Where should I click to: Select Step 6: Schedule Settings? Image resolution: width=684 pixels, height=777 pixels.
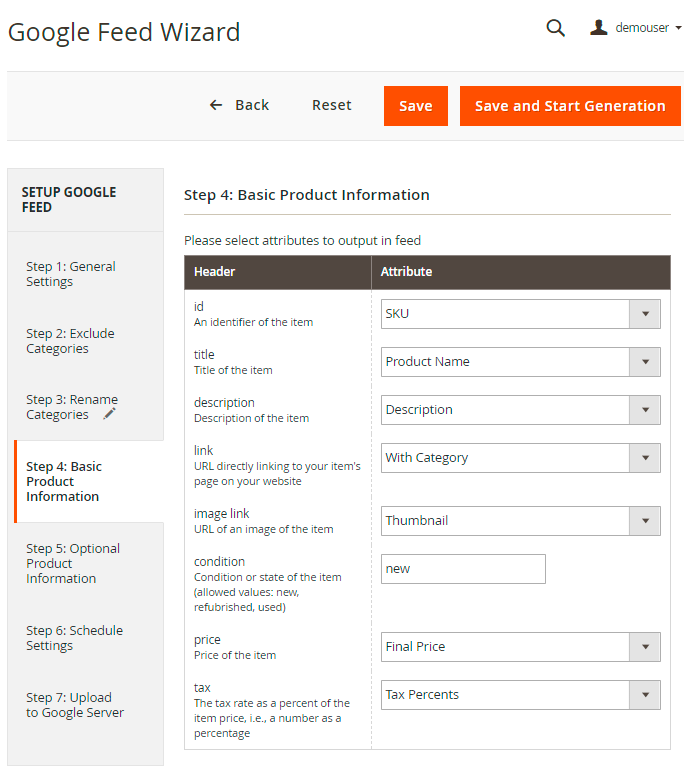click(x=74, y=638)
